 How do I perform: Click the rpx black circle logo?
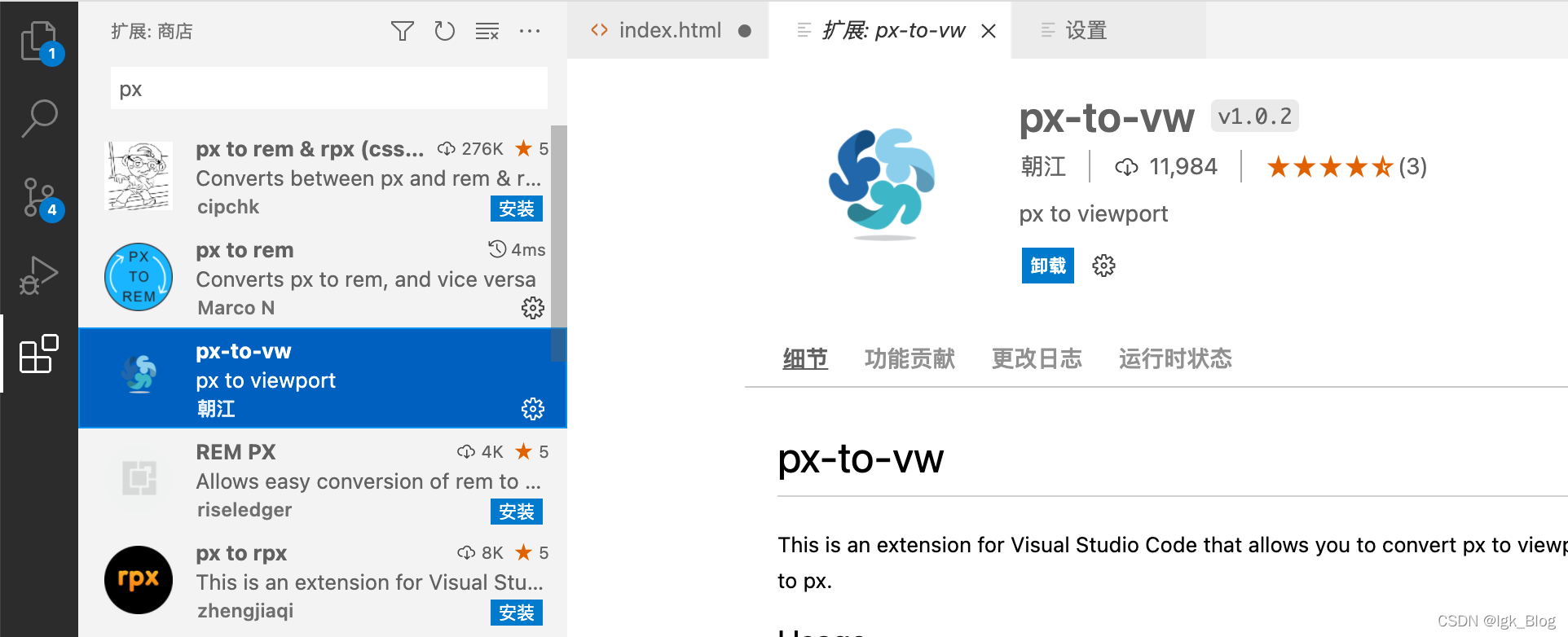139,580
